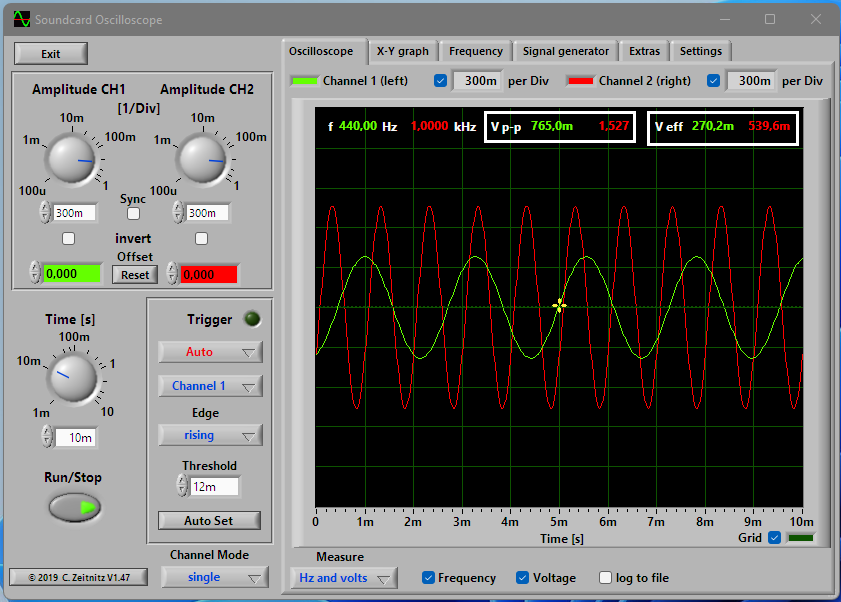This screenshot has height=602, width=841.
Task: Open the X-Y graph tab
Action: [402, 51]
